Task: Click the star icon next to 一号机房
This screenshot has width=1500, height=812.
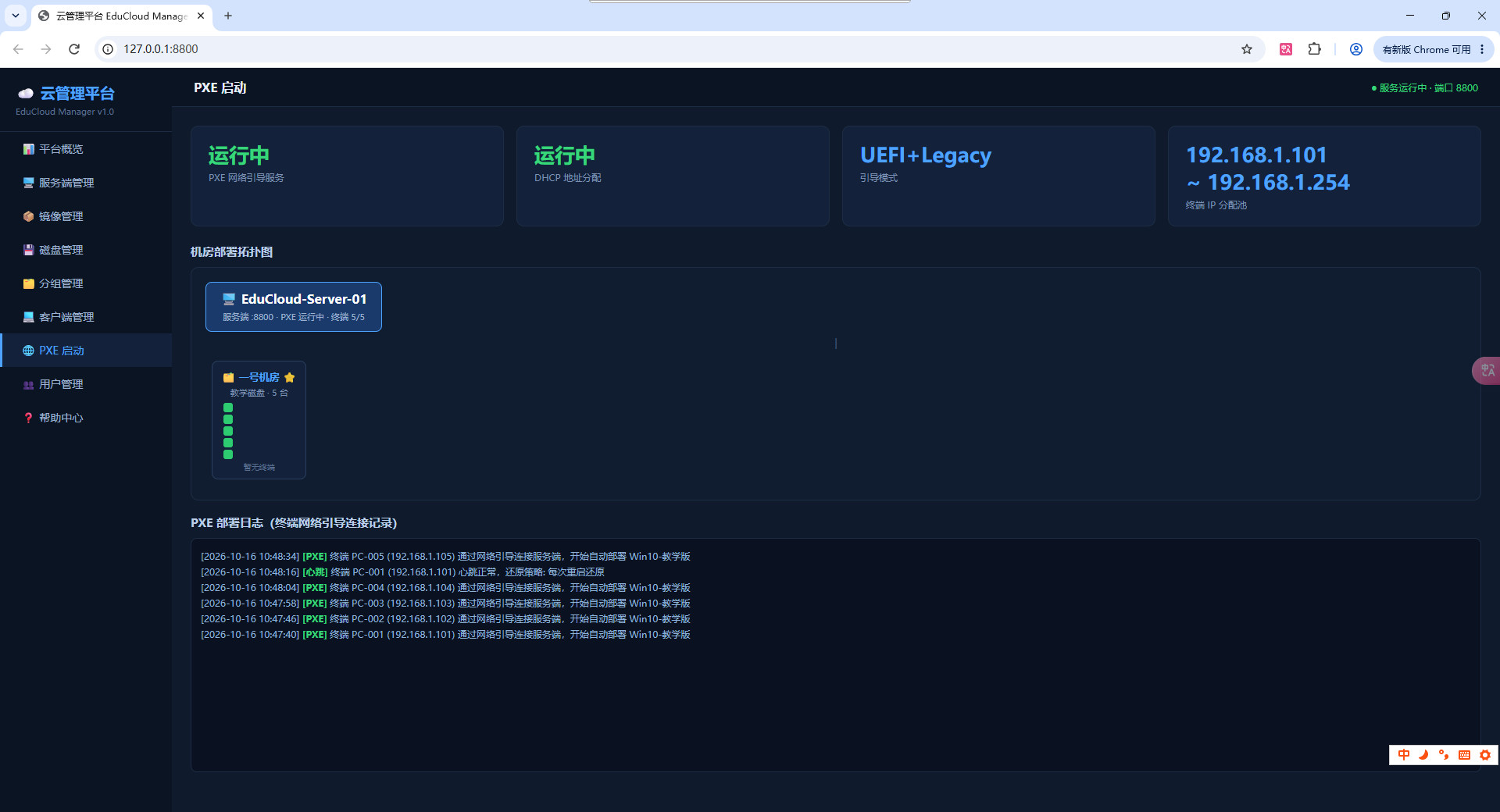Action: (290, 378)
